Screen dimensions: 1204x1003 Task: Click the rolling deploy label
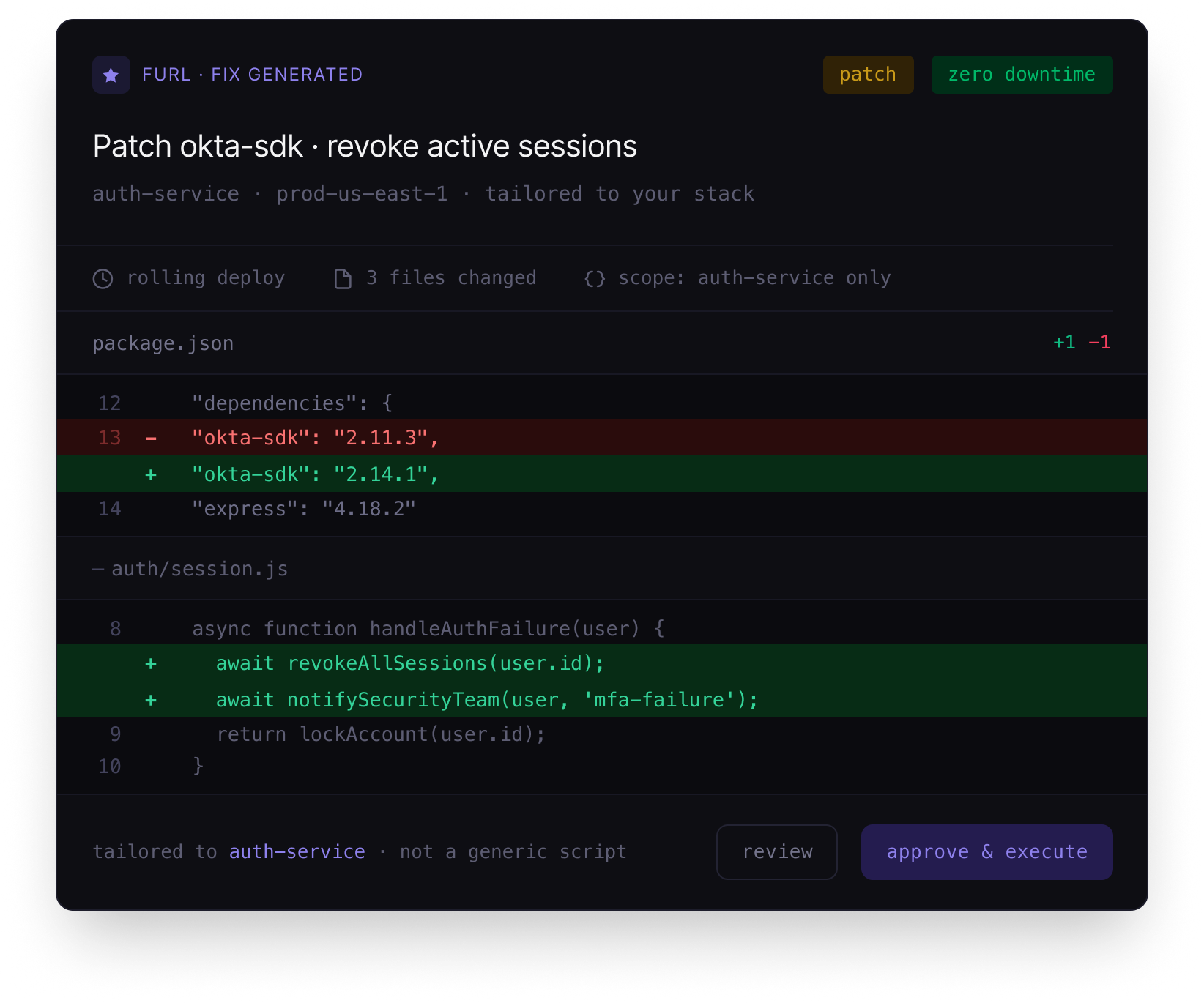(206, 278)
